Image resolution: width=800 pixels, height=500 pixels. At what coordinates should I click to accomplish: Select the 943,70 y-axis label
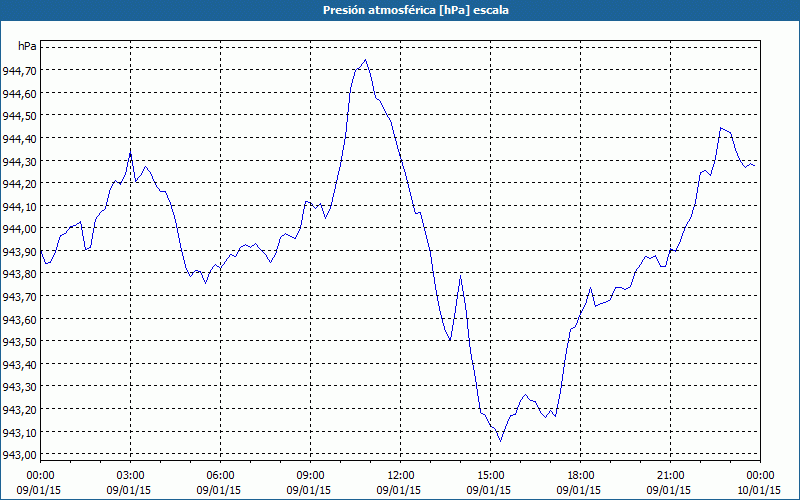pyautogui.click(x=19, y=296)
